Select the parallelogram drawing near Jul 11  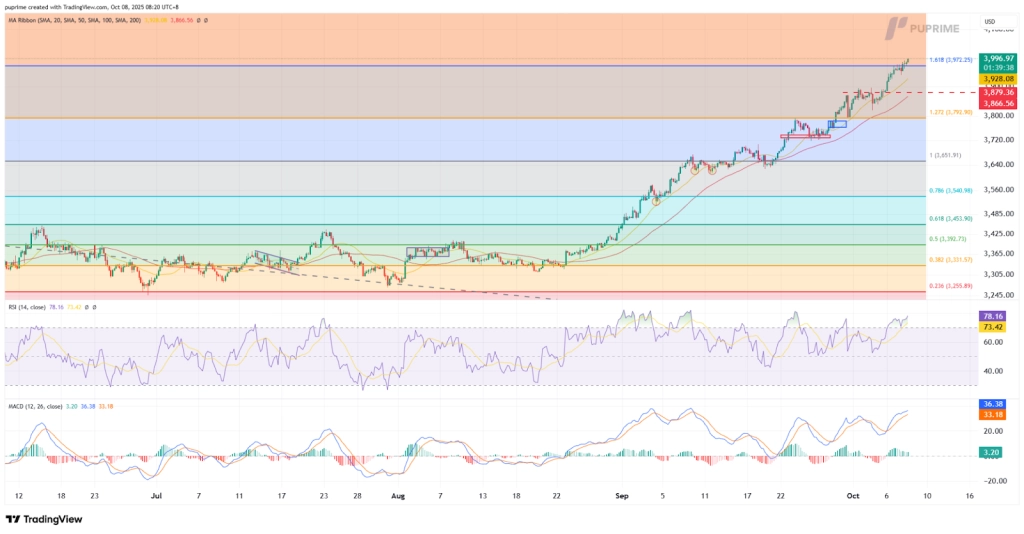point(276,260)
